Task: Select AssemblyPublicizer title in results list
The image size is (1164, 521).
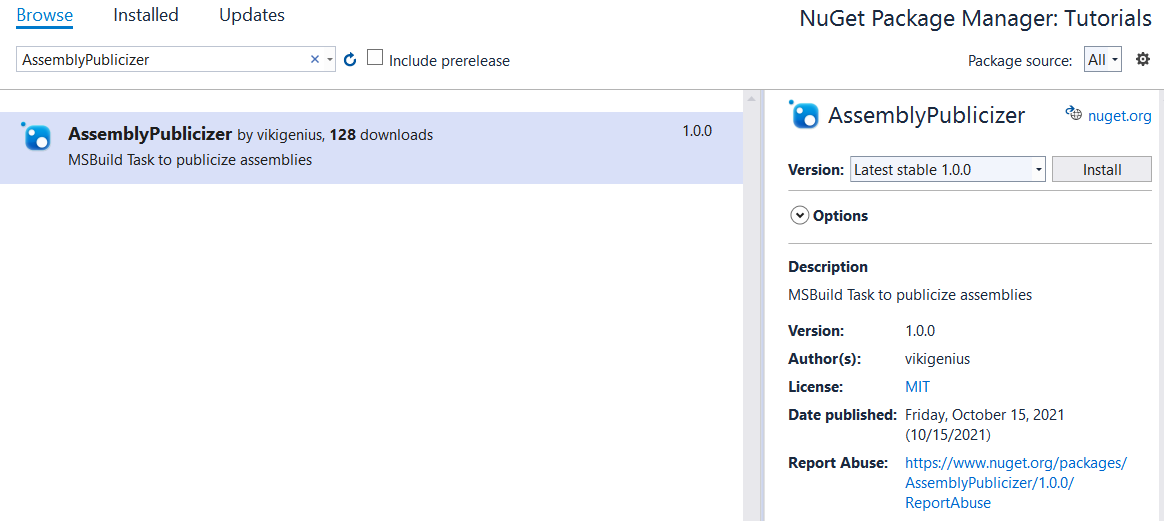Action: 150,134
